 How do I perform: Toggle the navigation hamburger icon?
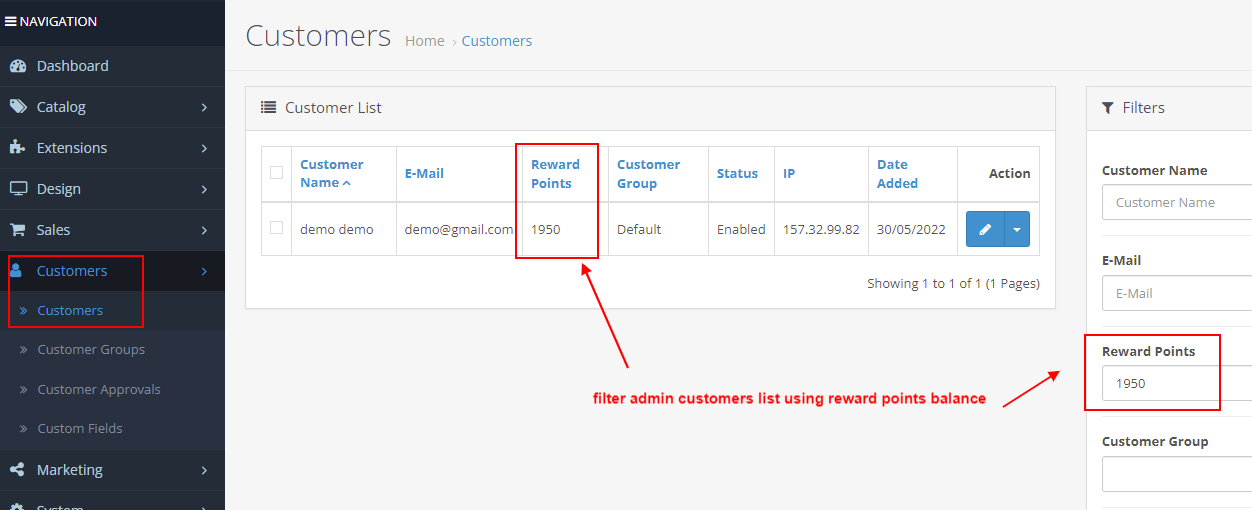(10, 21)
